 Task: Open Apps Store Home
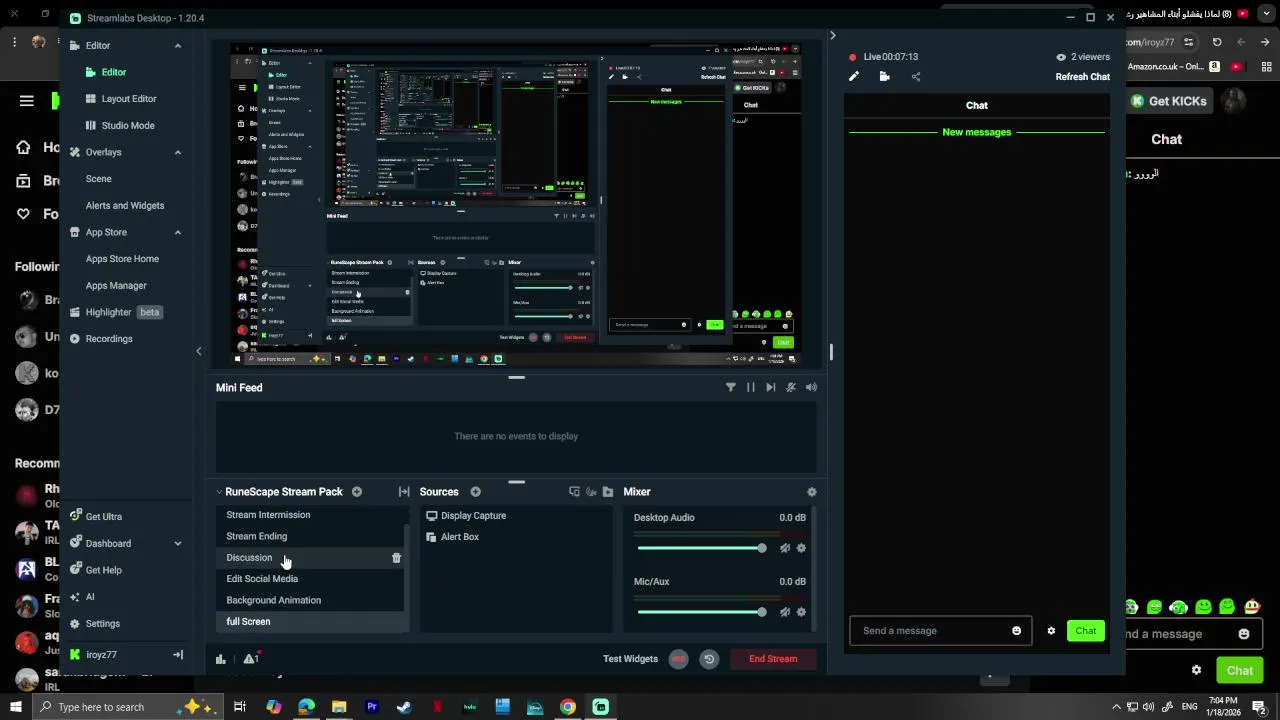(x=122, y=259)
